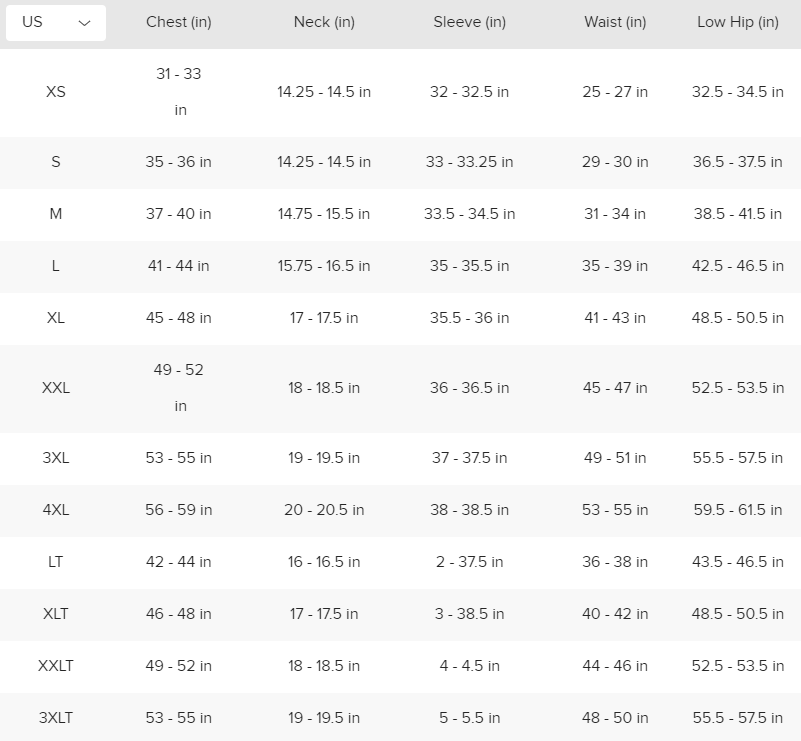Screen dimensions: 801x741
Task: Select the XXL size row label
Action: click(56, 388)
